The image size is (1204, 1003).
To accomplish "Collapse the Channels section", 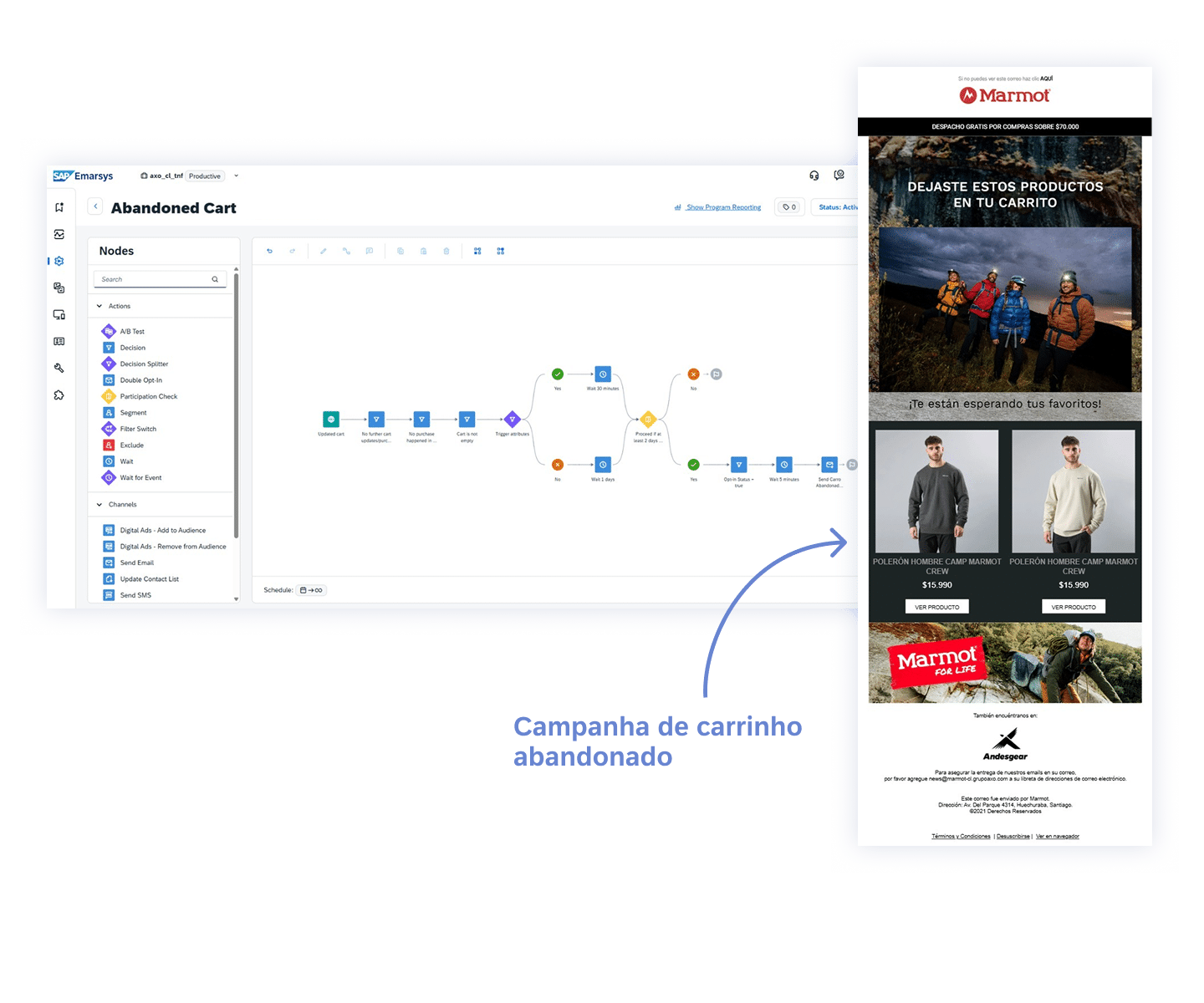I will tap(99, 505).
